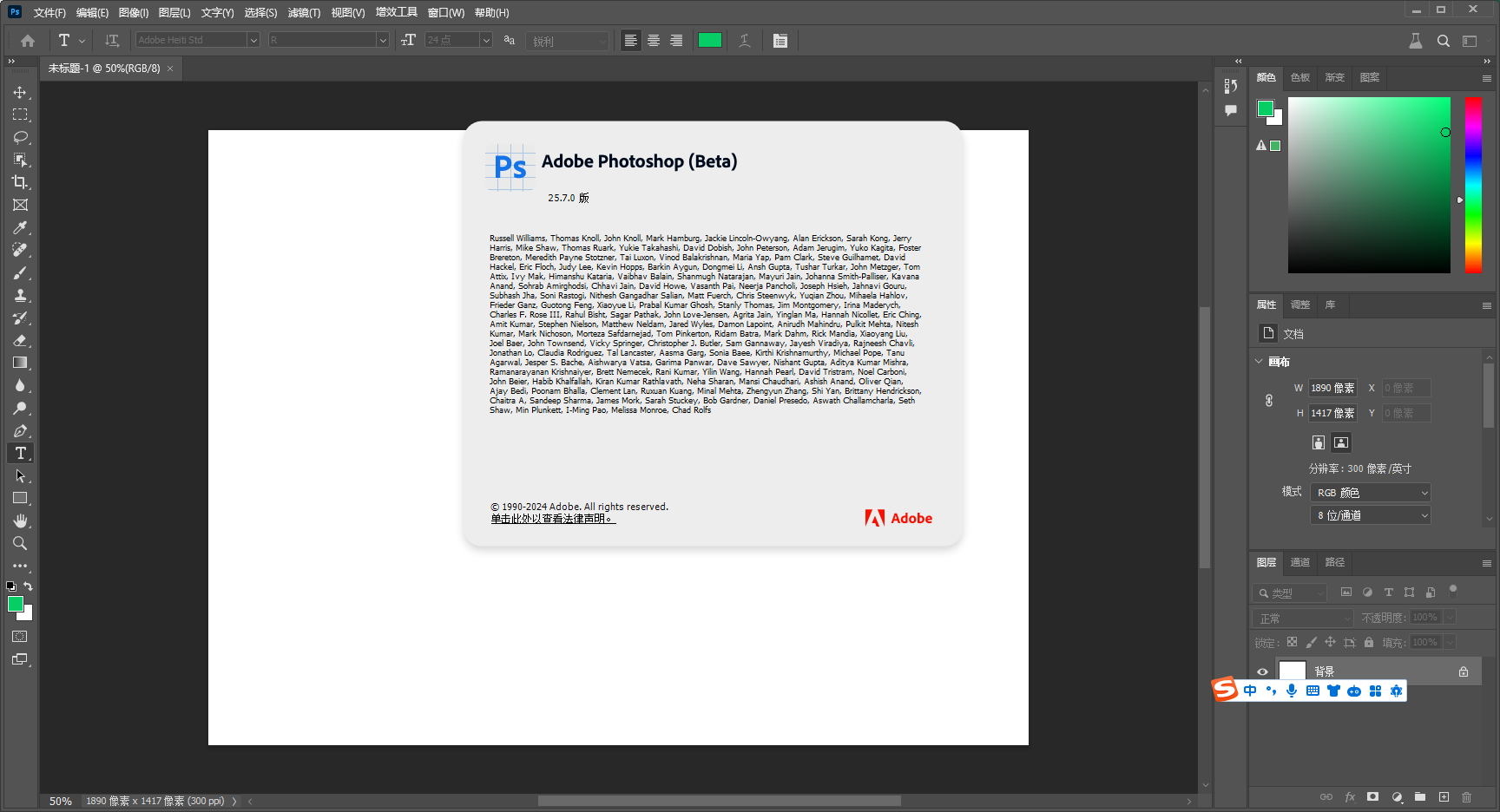1500x812 pixels.
Task: Click the Home icon in options bar
Action: tap(28, 41)
